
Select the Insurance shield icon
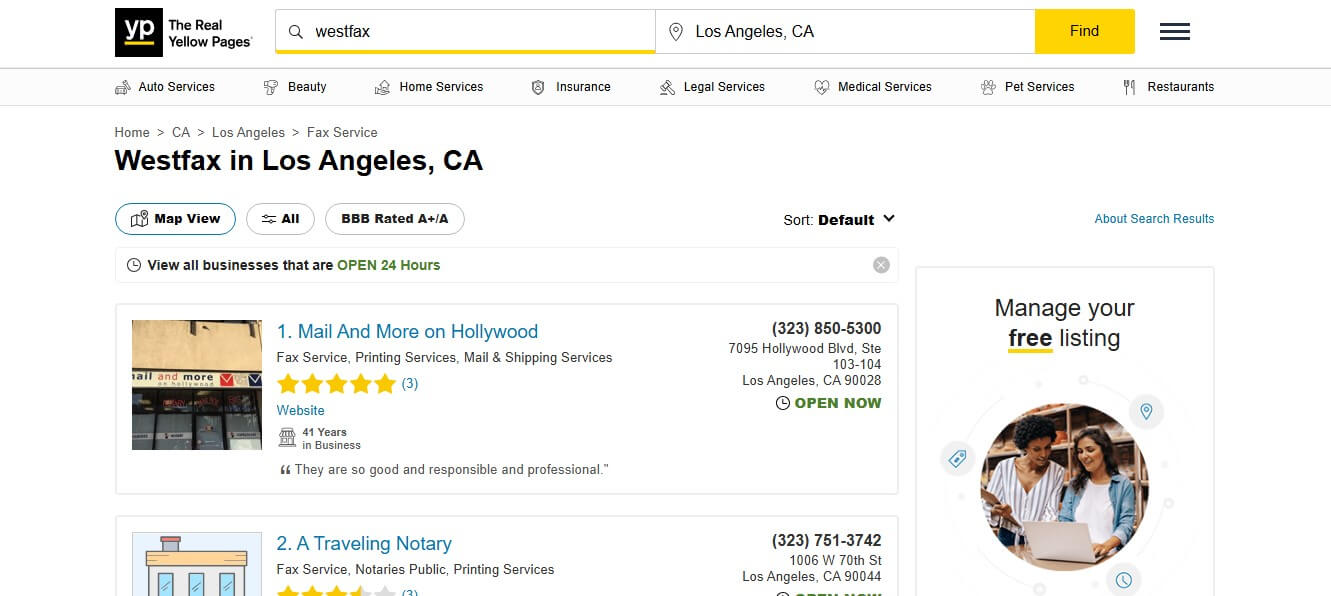[537, 87]
